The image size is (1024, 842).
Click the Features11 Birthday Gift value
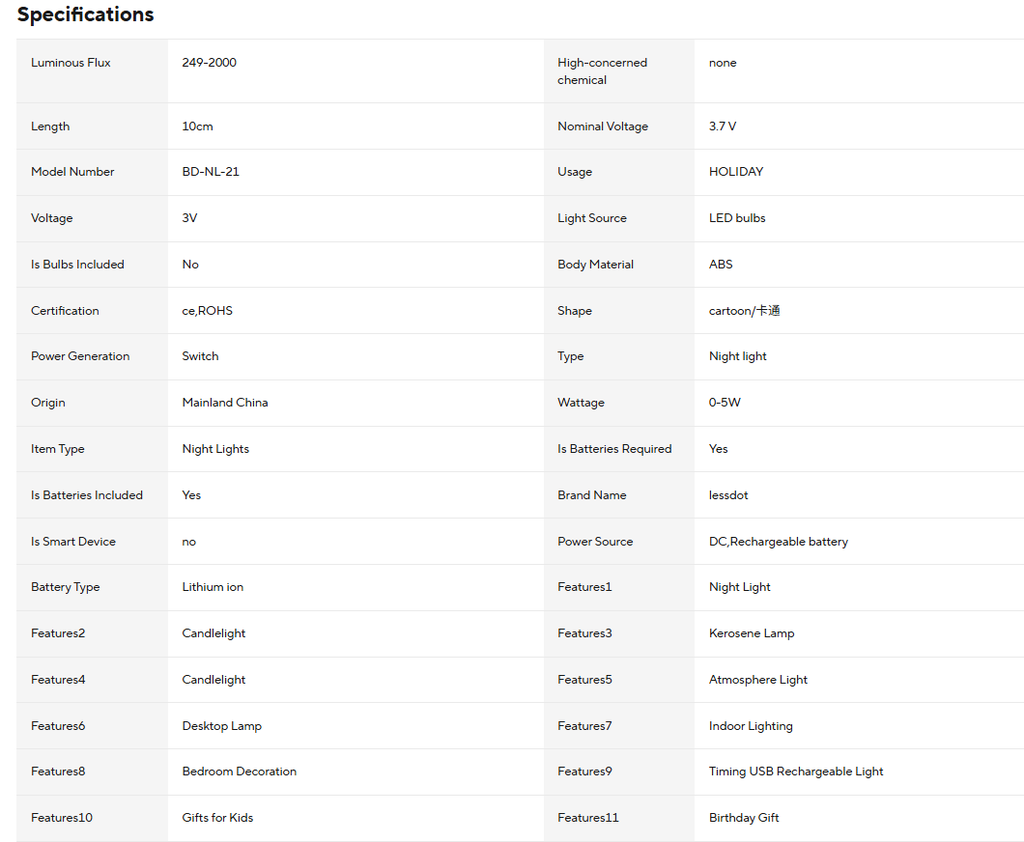point(744,818)
